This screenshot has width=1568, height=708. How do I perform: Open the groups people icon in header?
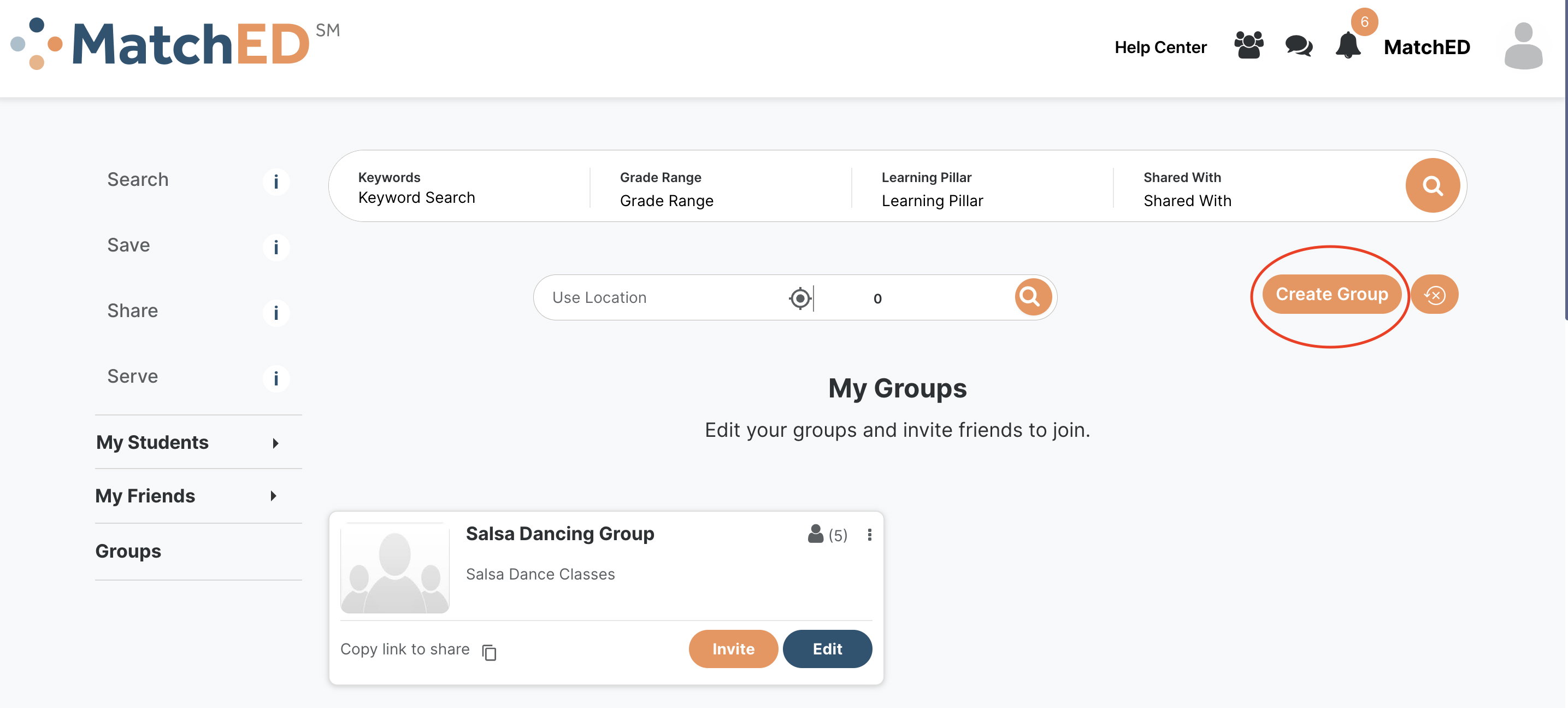(1248, 45)
